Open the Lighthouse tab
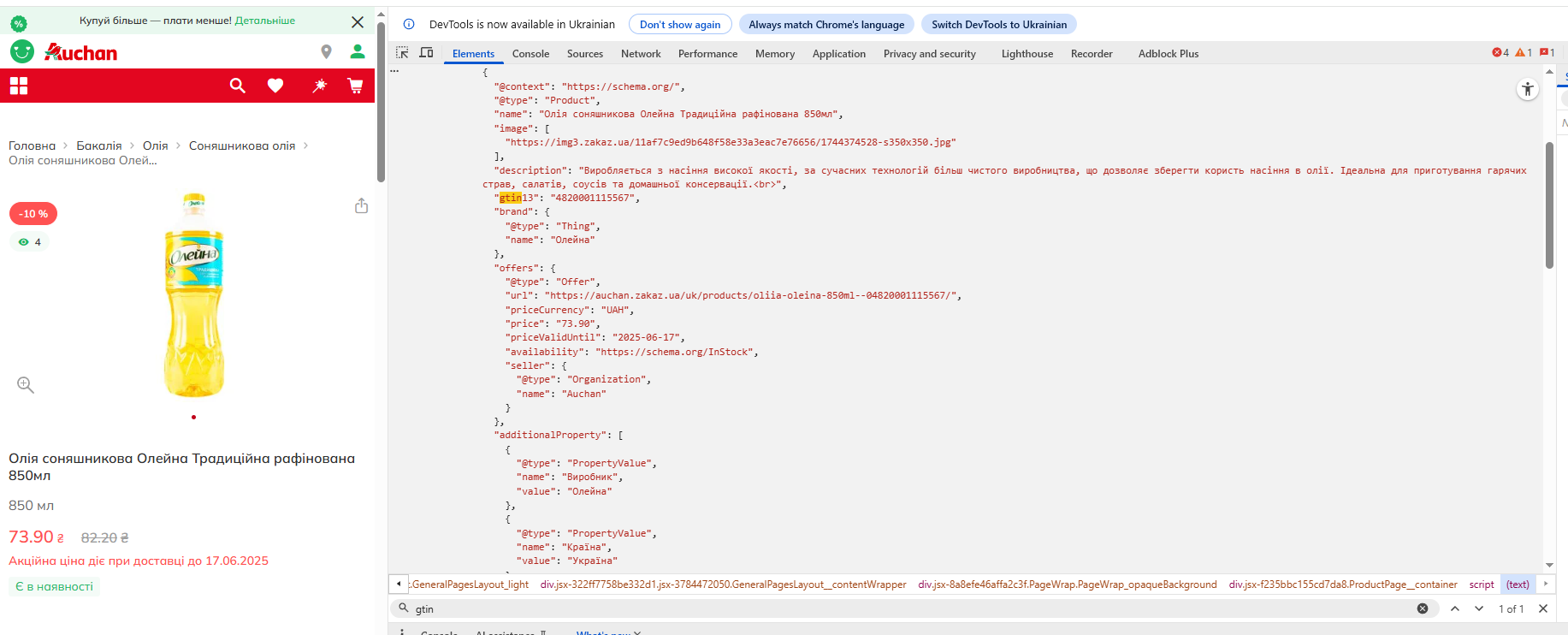Viewport: 1568px width, 635px height. coord(1027,54)
